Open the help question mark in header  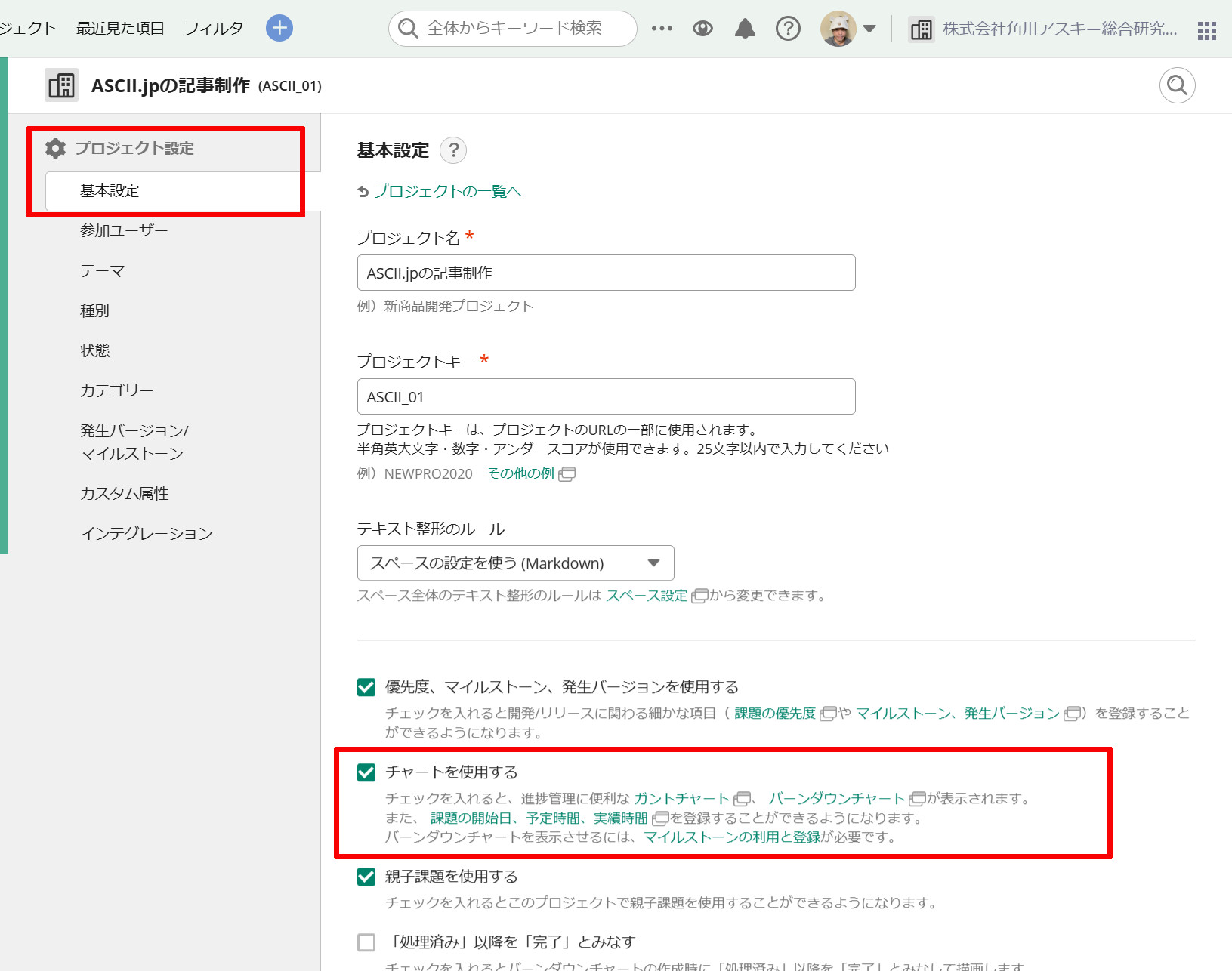pyautogui.click(x=788, y=29)
